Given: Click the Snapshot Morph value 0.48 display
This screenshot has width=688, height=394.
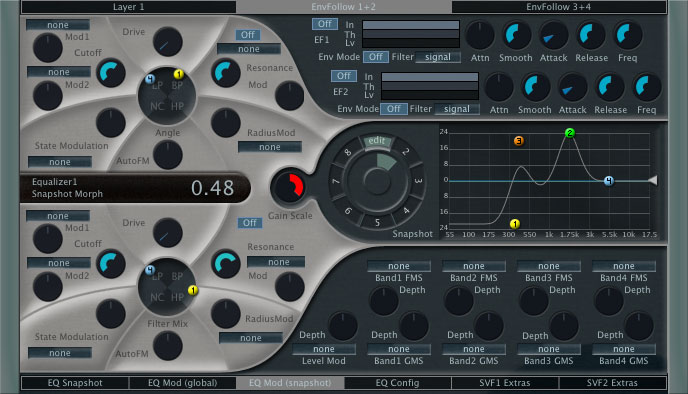Looking at the screenshot, I should click(212, 188).
